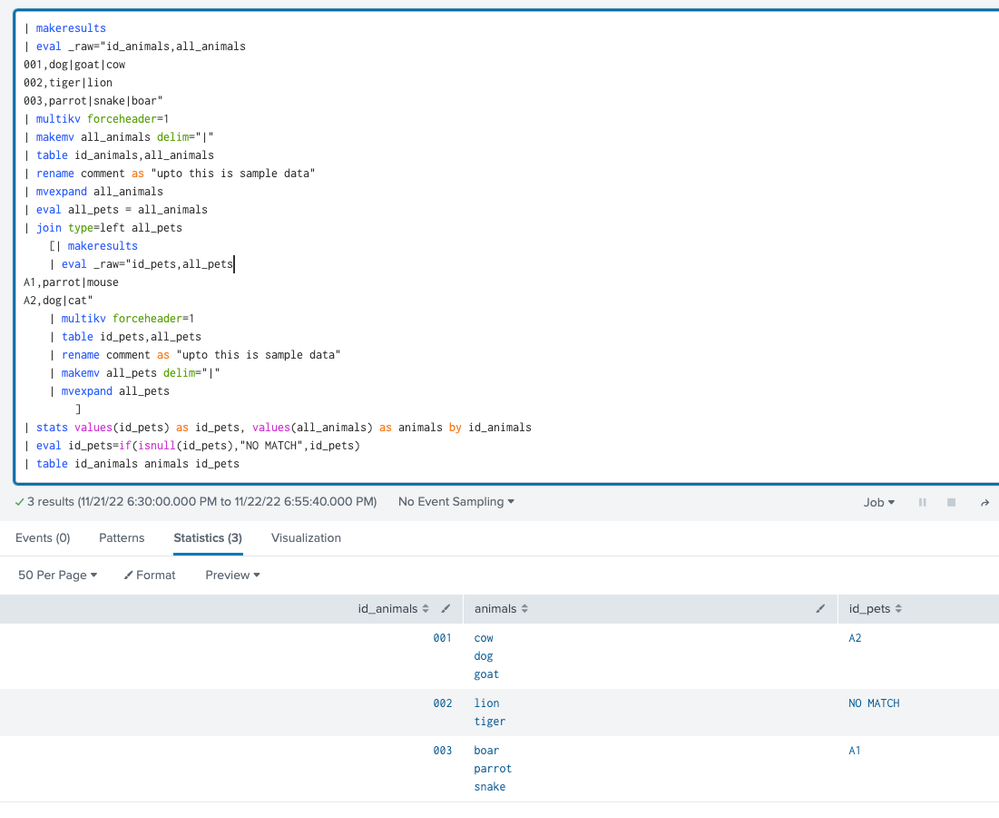999x818 pixels.
Task: Click the sort arrows next to id_animals header
Action: [x=426, y=609]
